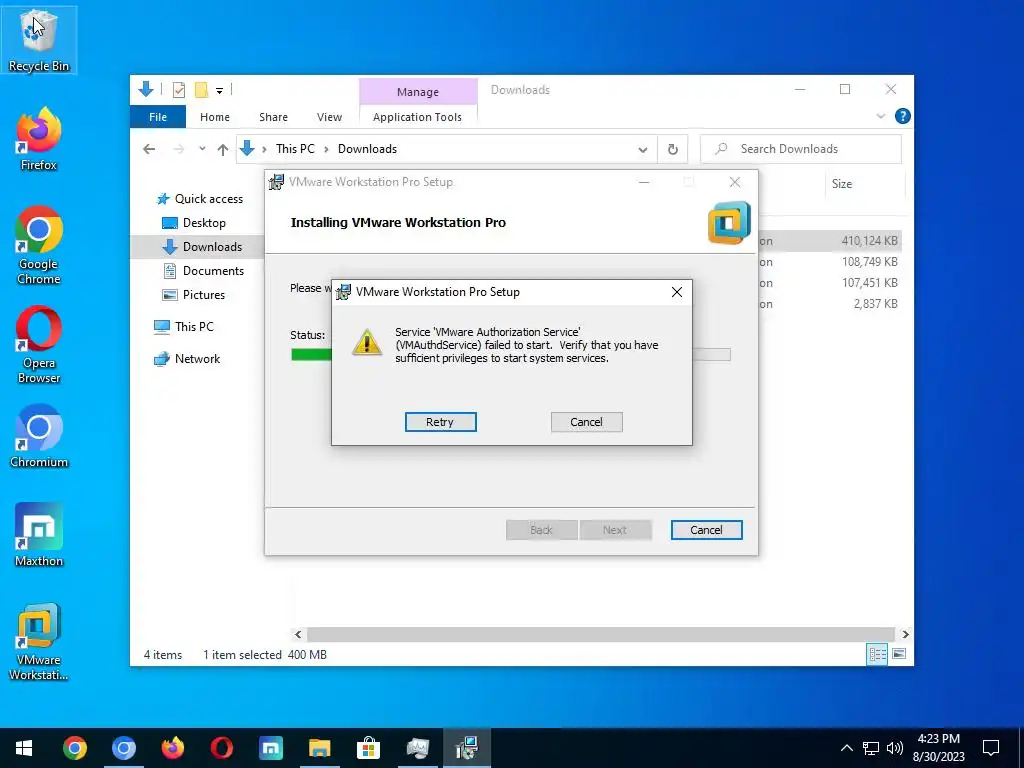1024x768 pixels.
Task: Open the Home ribbon tab
Action: coord(215,117)
